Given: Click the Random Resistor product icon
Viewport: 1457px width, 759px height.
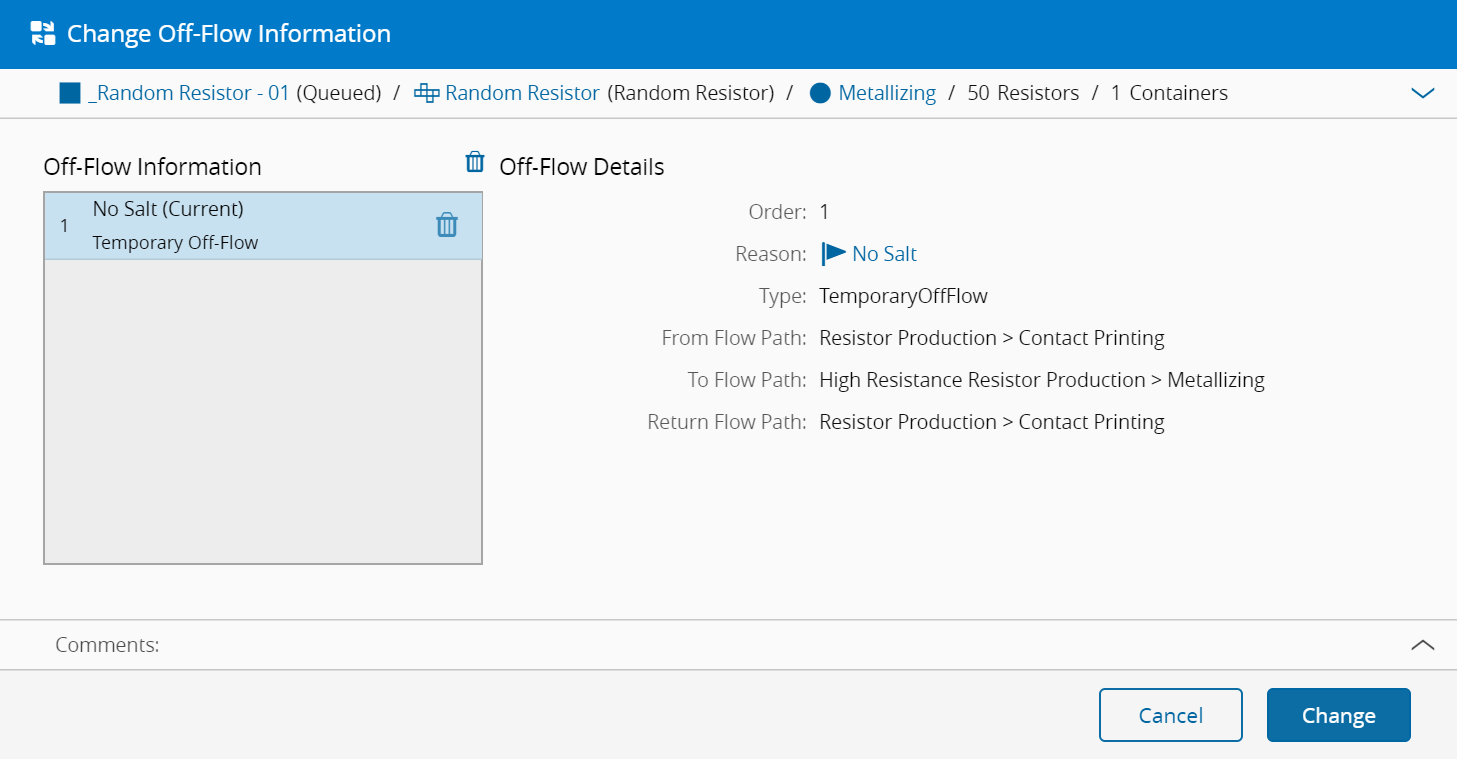Looking at the screenshot, I should tap(427, 94).
